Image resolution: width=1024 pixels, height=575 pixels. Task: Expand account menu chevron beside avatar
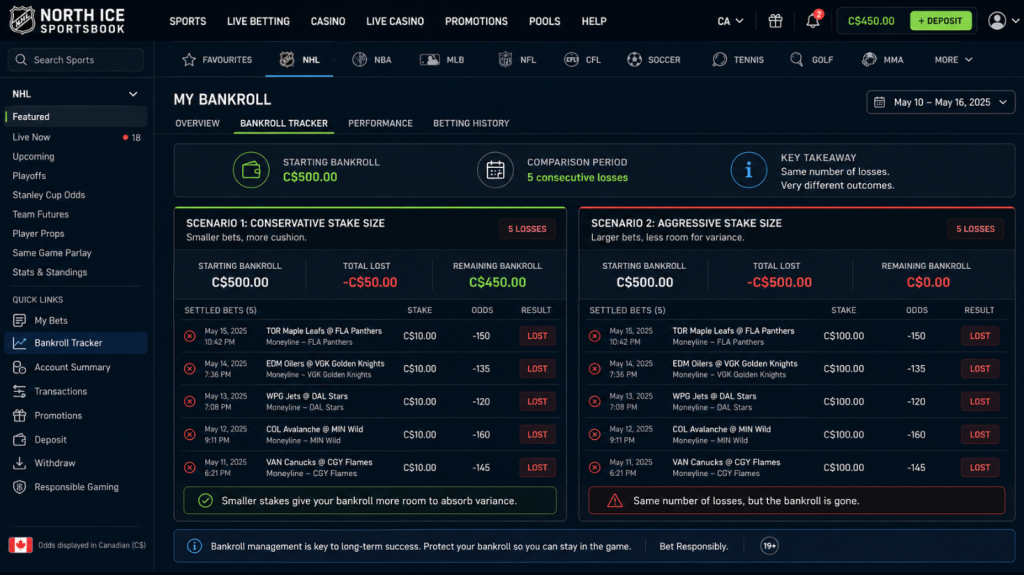[x=1015, y=21]
